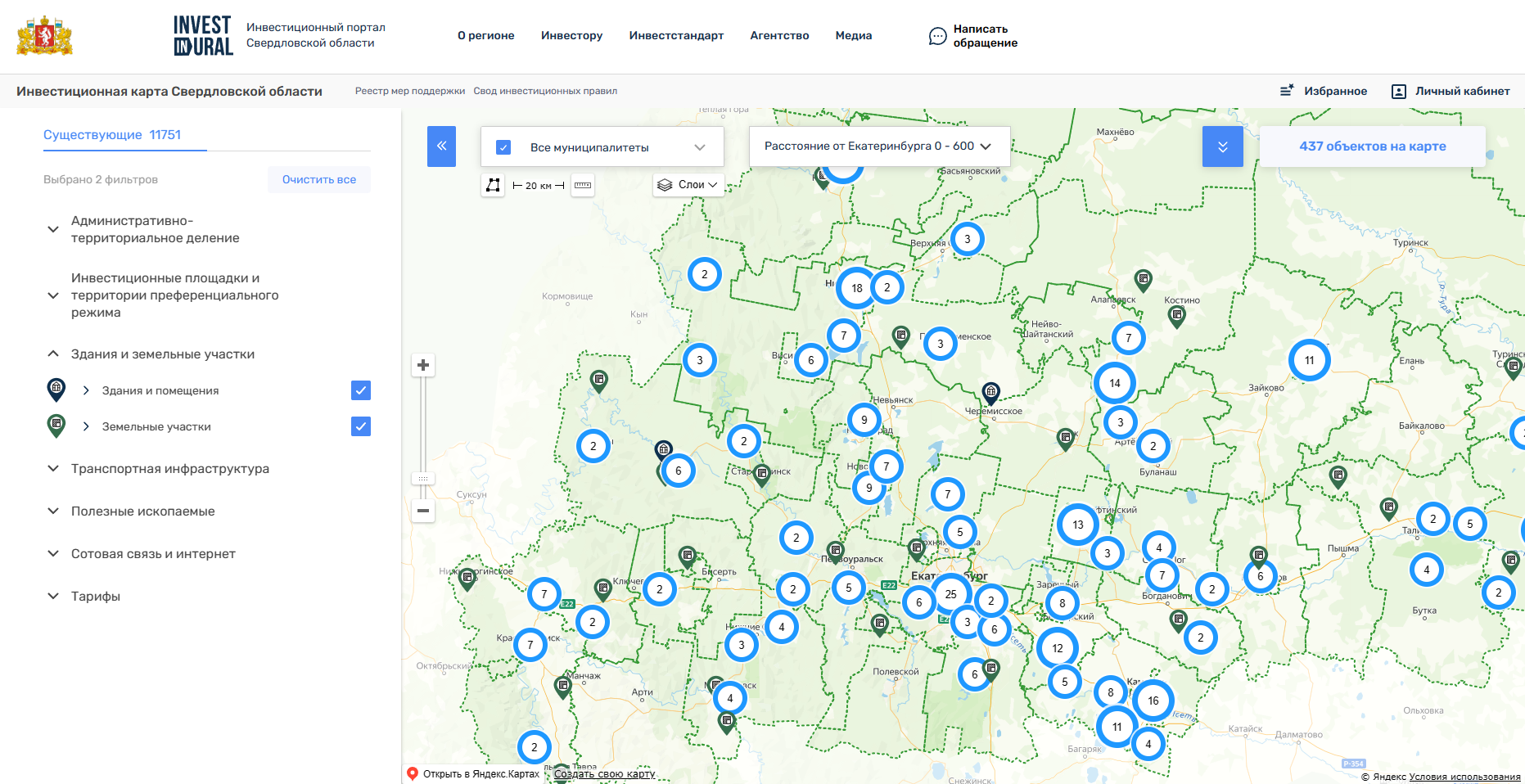The width and height of the screenshot is (1525, 784).
Task: Open the cluster marker showing 14
Action: [1114, 383]
